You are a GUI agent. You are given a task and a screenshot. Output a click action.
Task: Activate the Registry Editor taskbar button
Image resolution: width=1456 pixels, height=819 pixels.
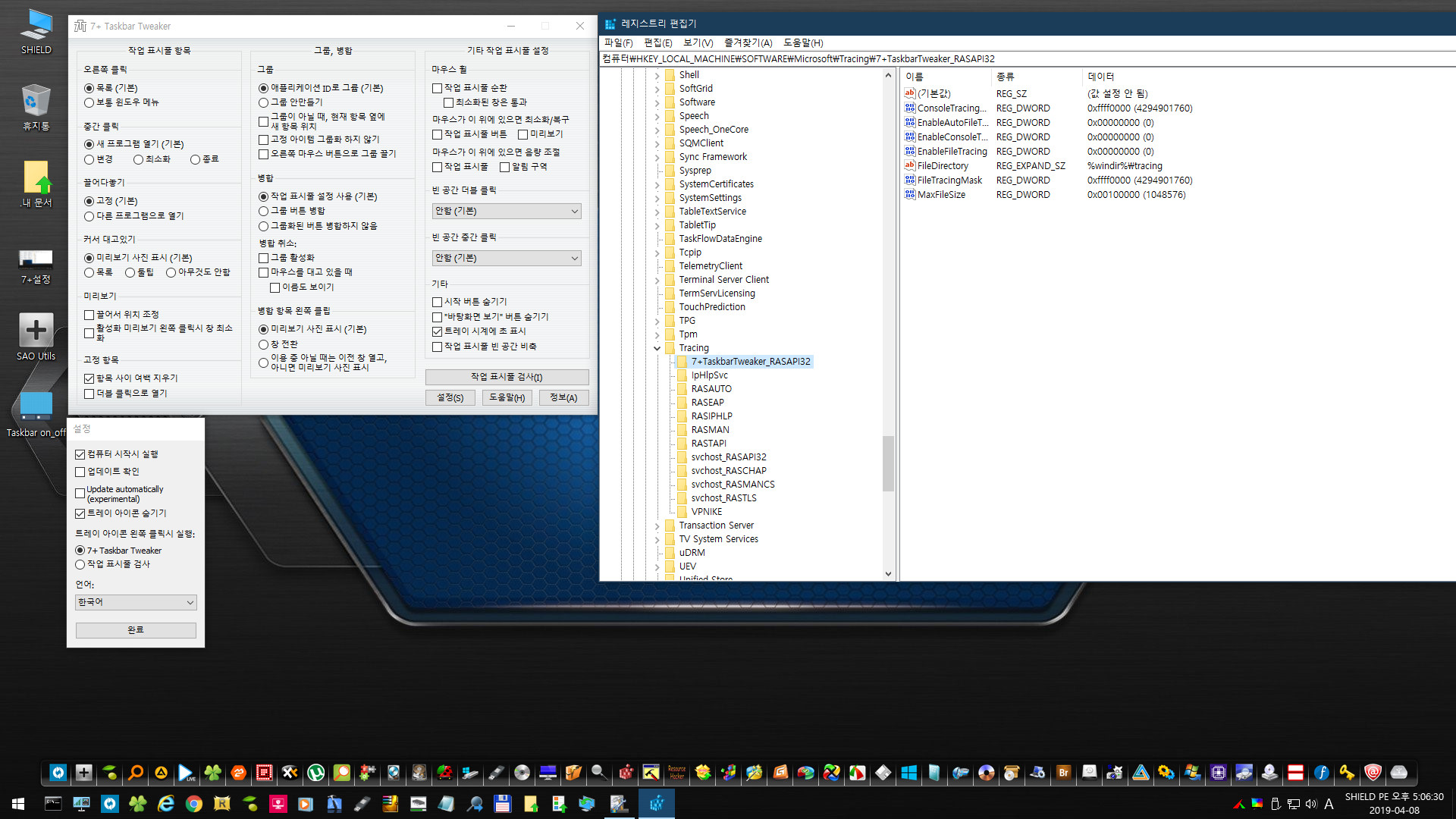click(x=657, y=804)
